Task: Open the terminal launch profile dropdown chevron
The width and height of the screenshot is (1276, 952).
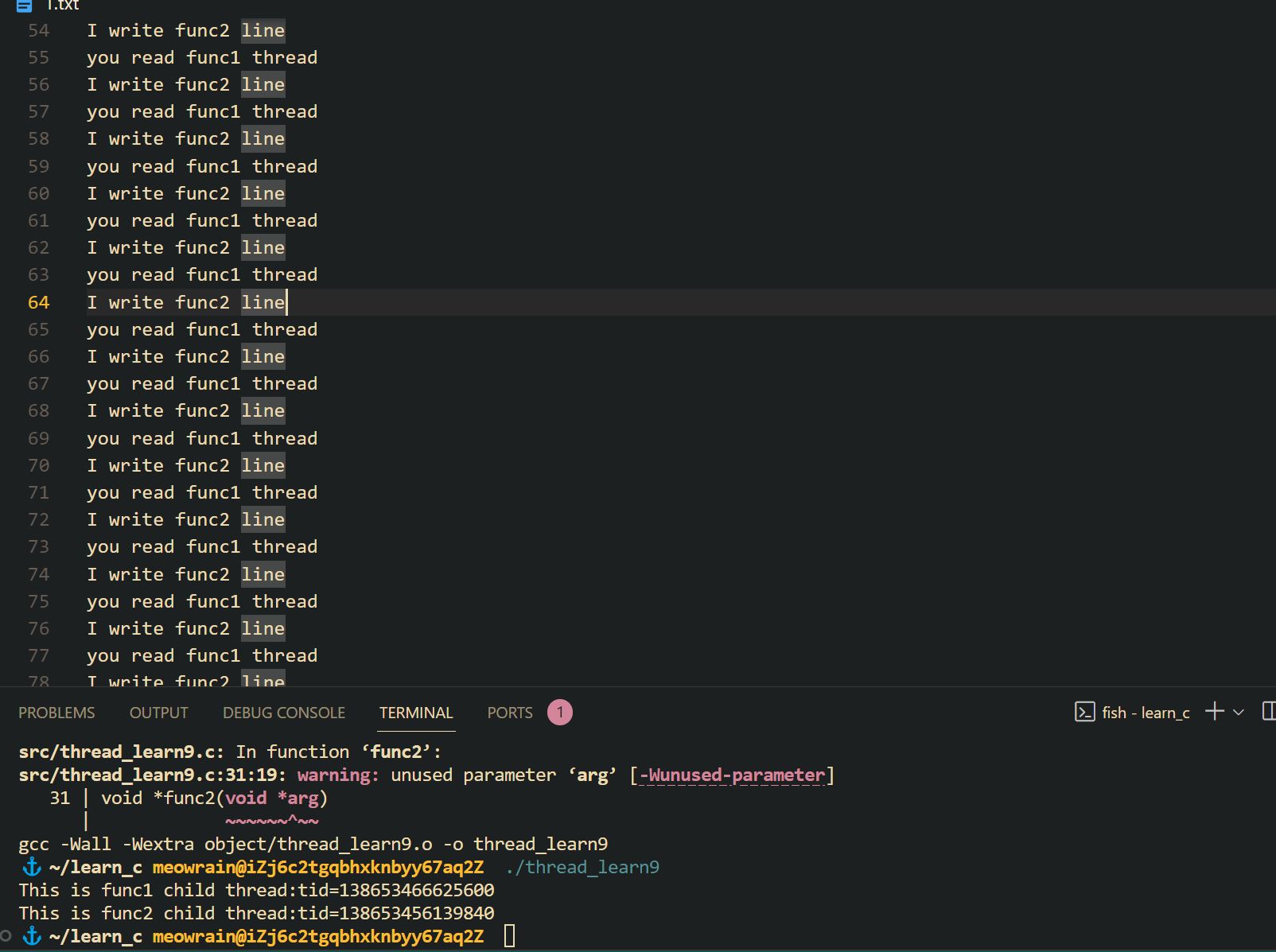Action: pyautogui.click(x=1239, y=712)
